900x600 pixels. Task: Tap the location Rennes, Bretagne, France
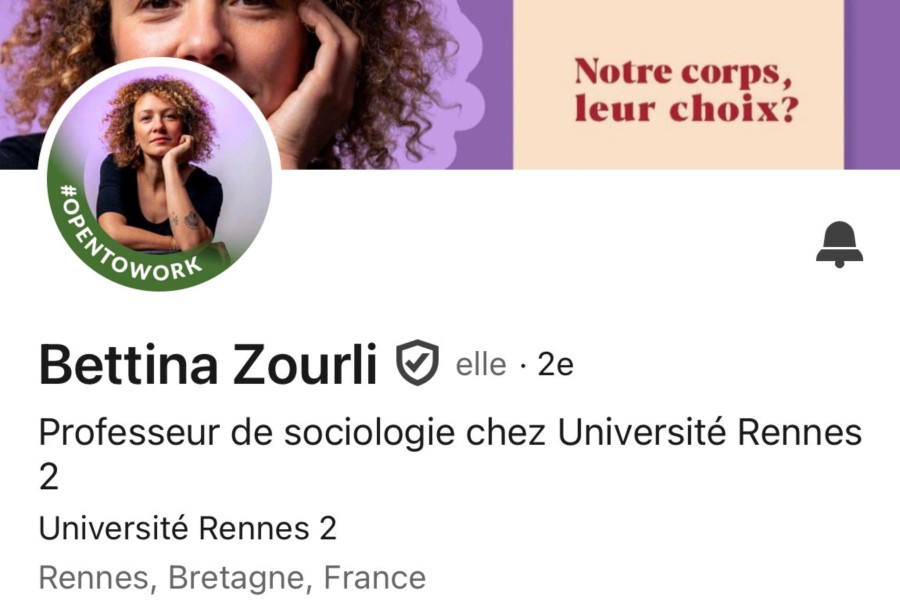232,578
